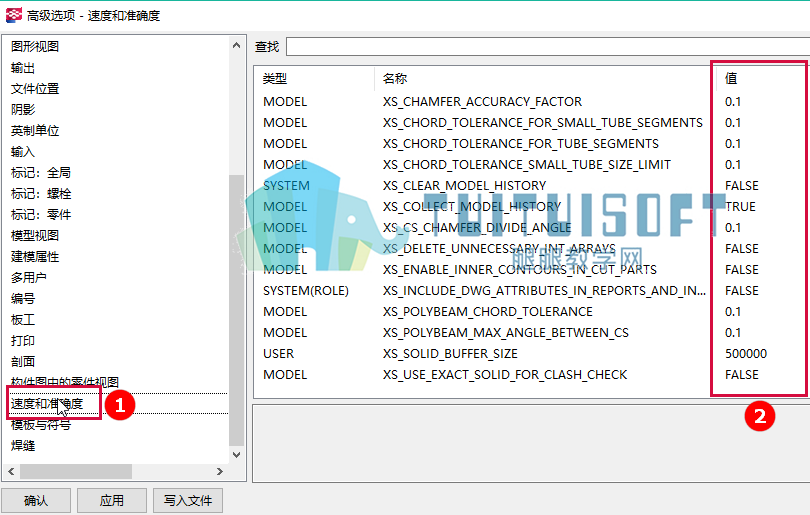Select the 模板与符号 category
Viewport: 810px width, 515px height.
41,425
